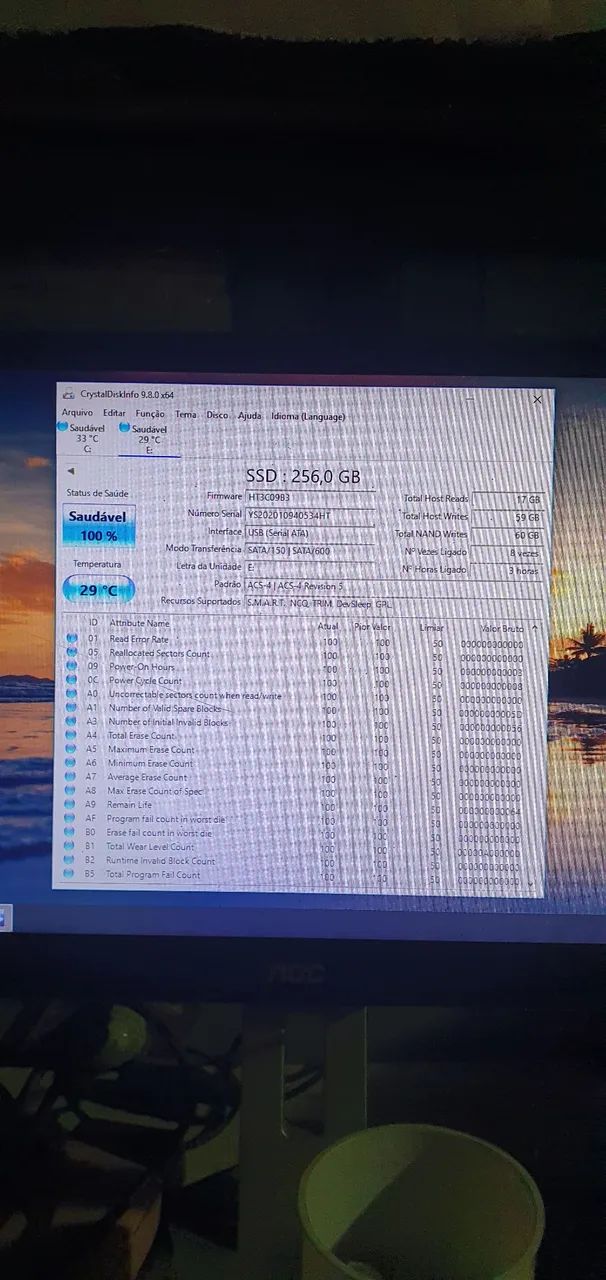Click status orb of Reallocated Sectors Count row
606x1280 pixels.
(72, 652)
